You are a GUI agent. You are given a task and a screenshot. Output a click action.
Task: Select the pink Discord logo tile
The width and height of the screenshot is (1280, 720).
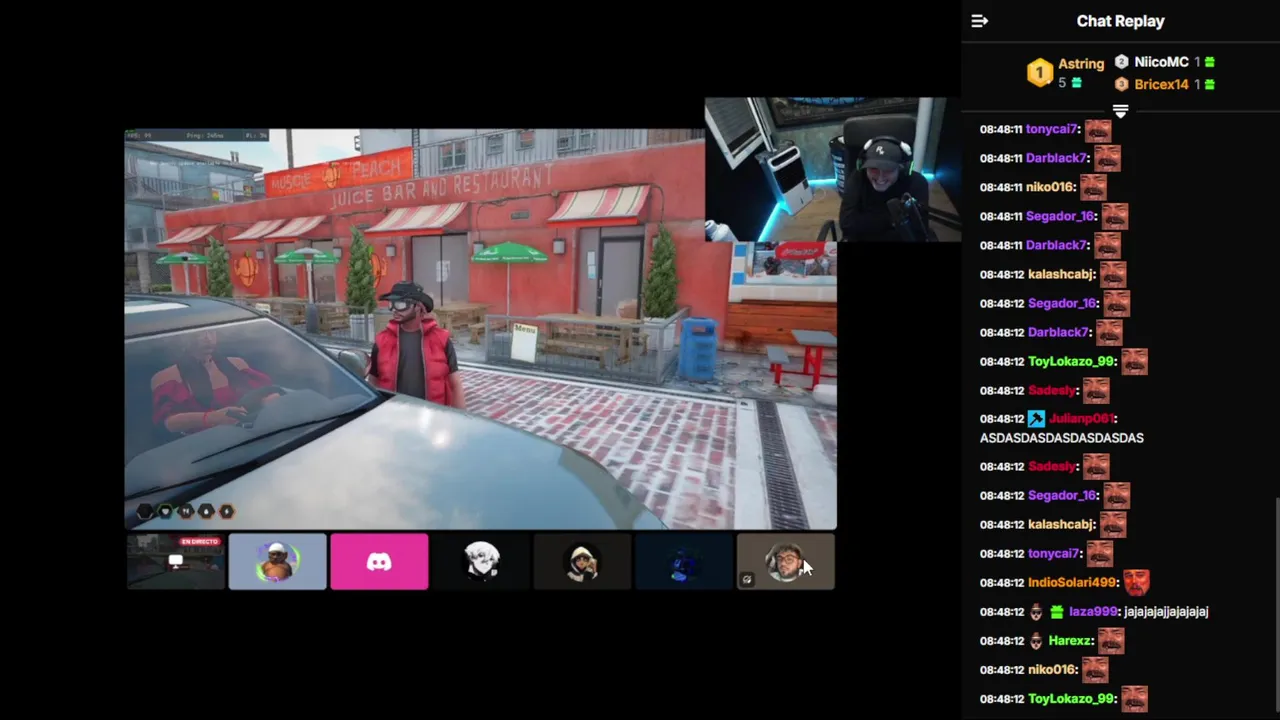[x=380, y=562]
